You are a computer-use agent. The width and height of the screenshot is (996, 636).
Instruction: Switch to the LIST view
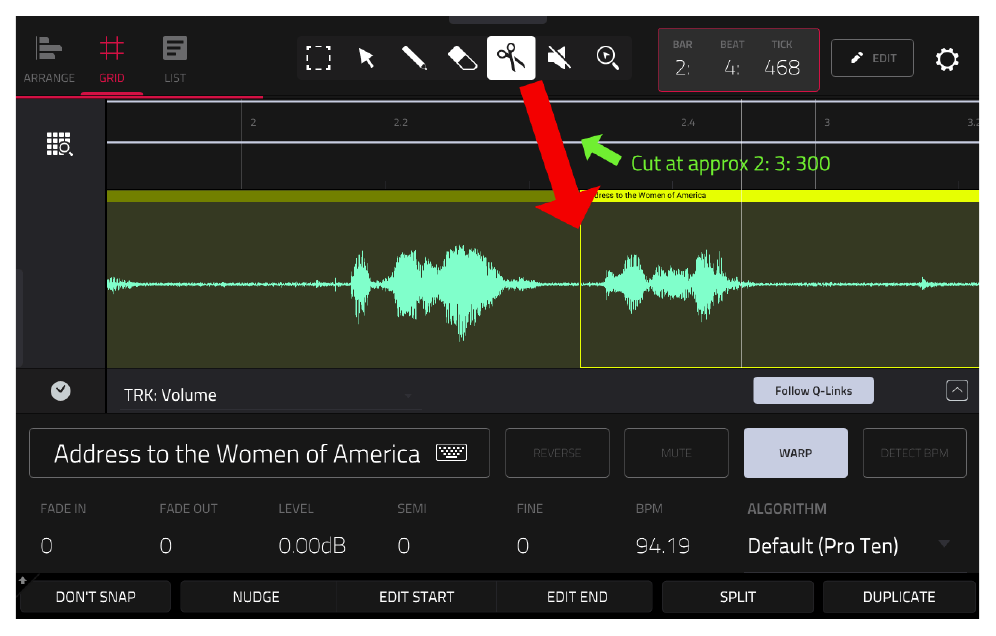point(175,60)
